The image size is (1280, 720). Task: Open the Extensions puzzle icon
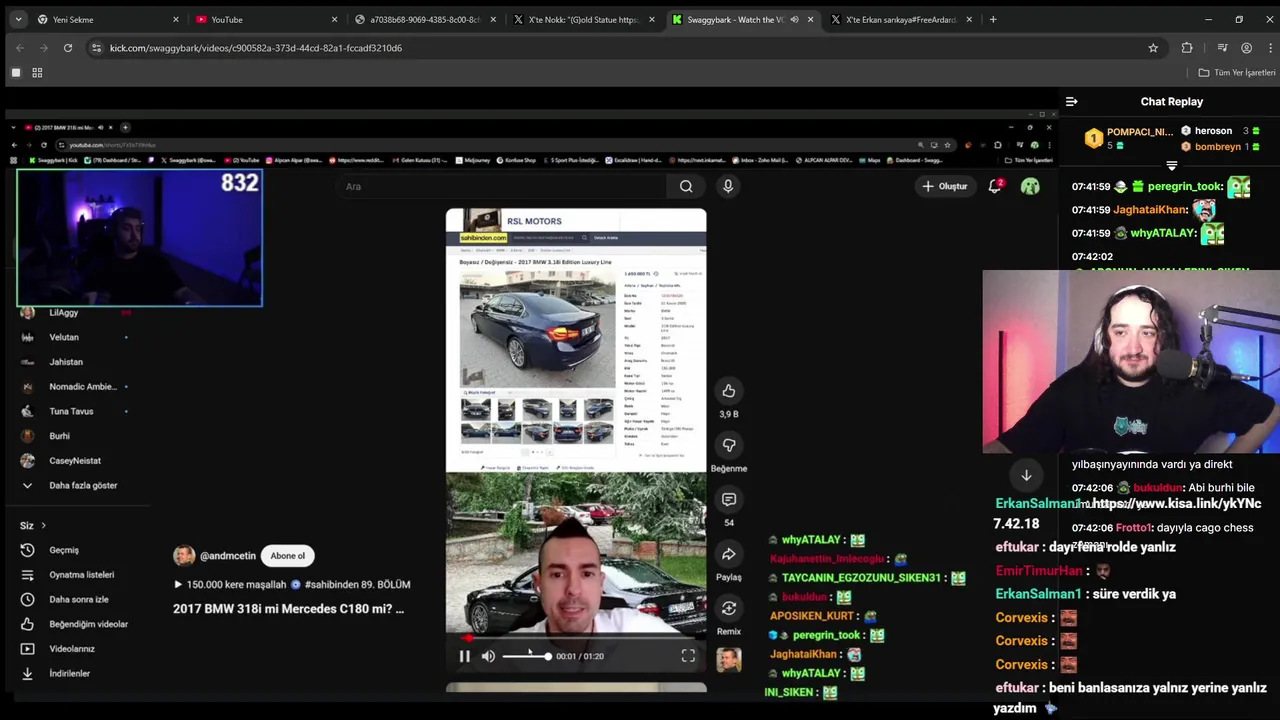coord(1187,48)
